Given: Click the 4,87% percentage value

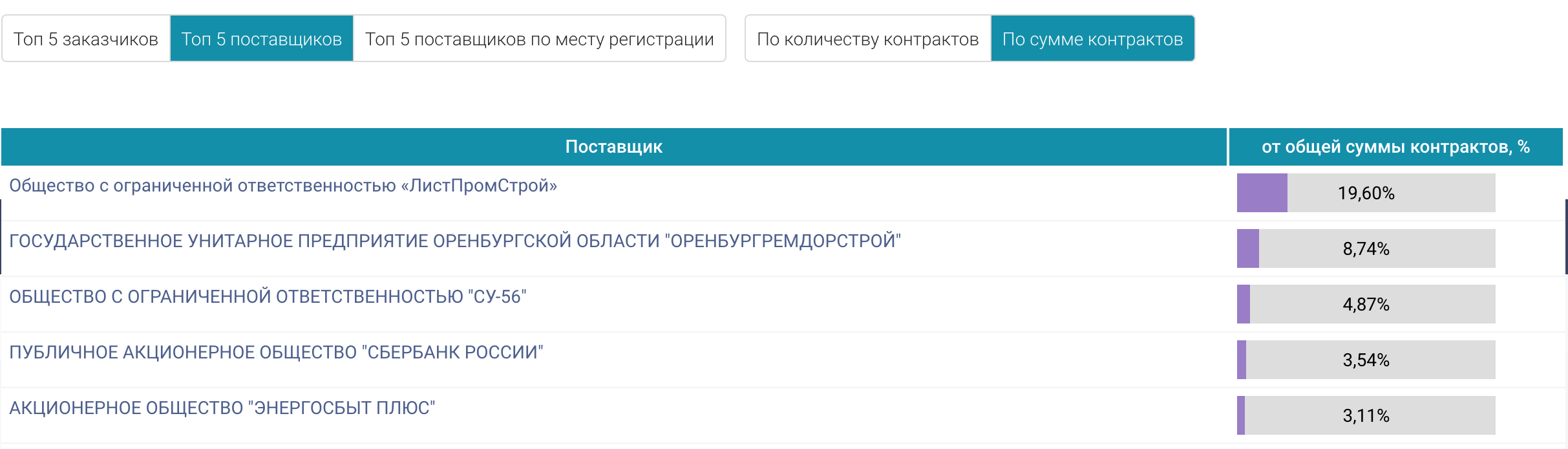Looking at the screenshot, I should point(1366,304).
